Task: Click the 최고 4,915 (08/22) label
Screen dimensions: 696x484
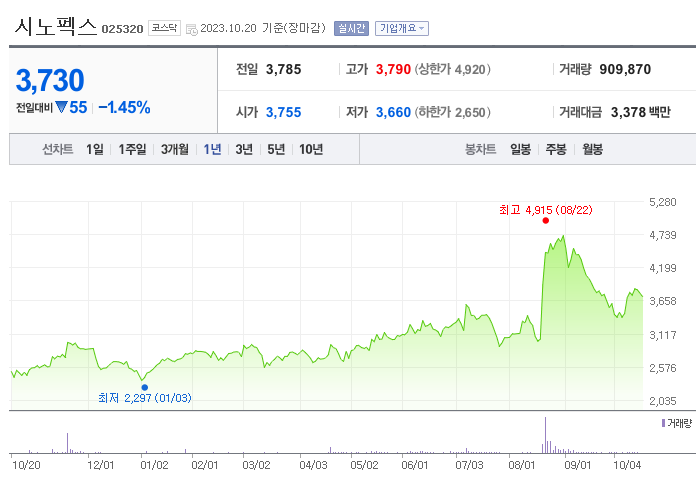Action: pyautogui.click(x=546, y=210)
